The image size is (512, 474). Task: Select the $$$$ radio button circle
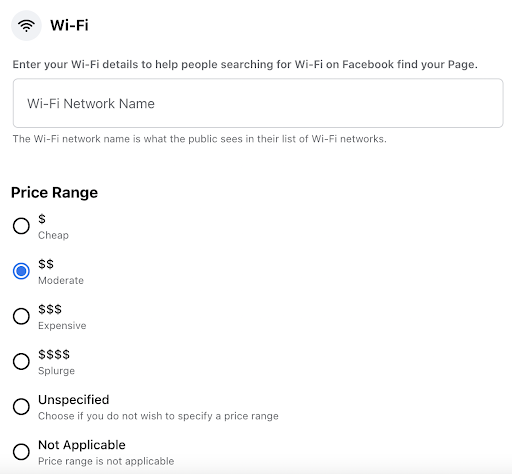click(x=21, y=361)
